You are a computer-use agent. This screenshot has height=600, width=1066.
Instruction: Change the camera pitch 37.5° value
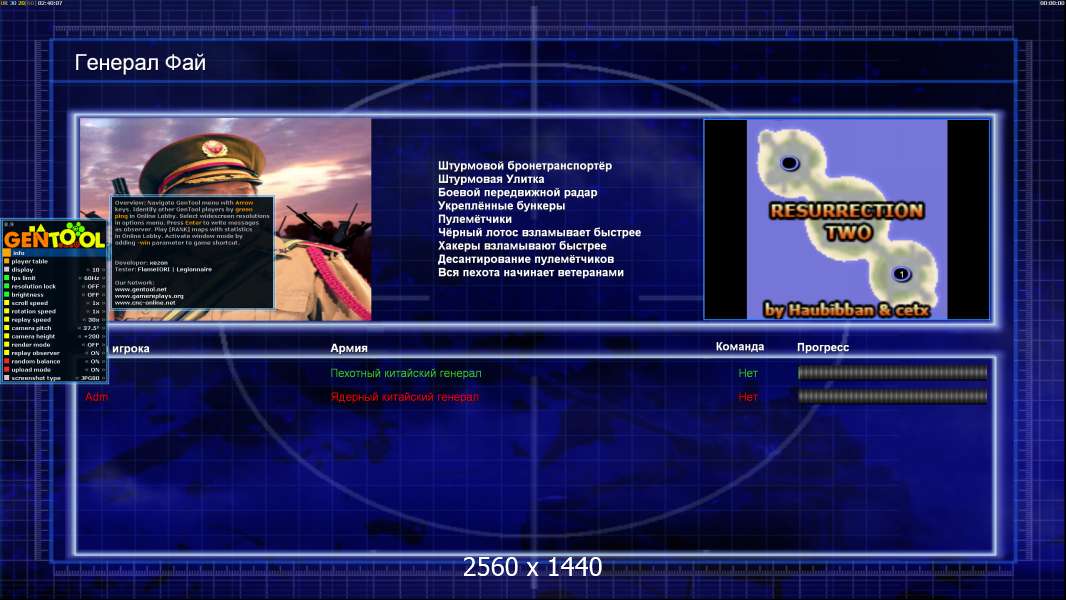[91, 328]
